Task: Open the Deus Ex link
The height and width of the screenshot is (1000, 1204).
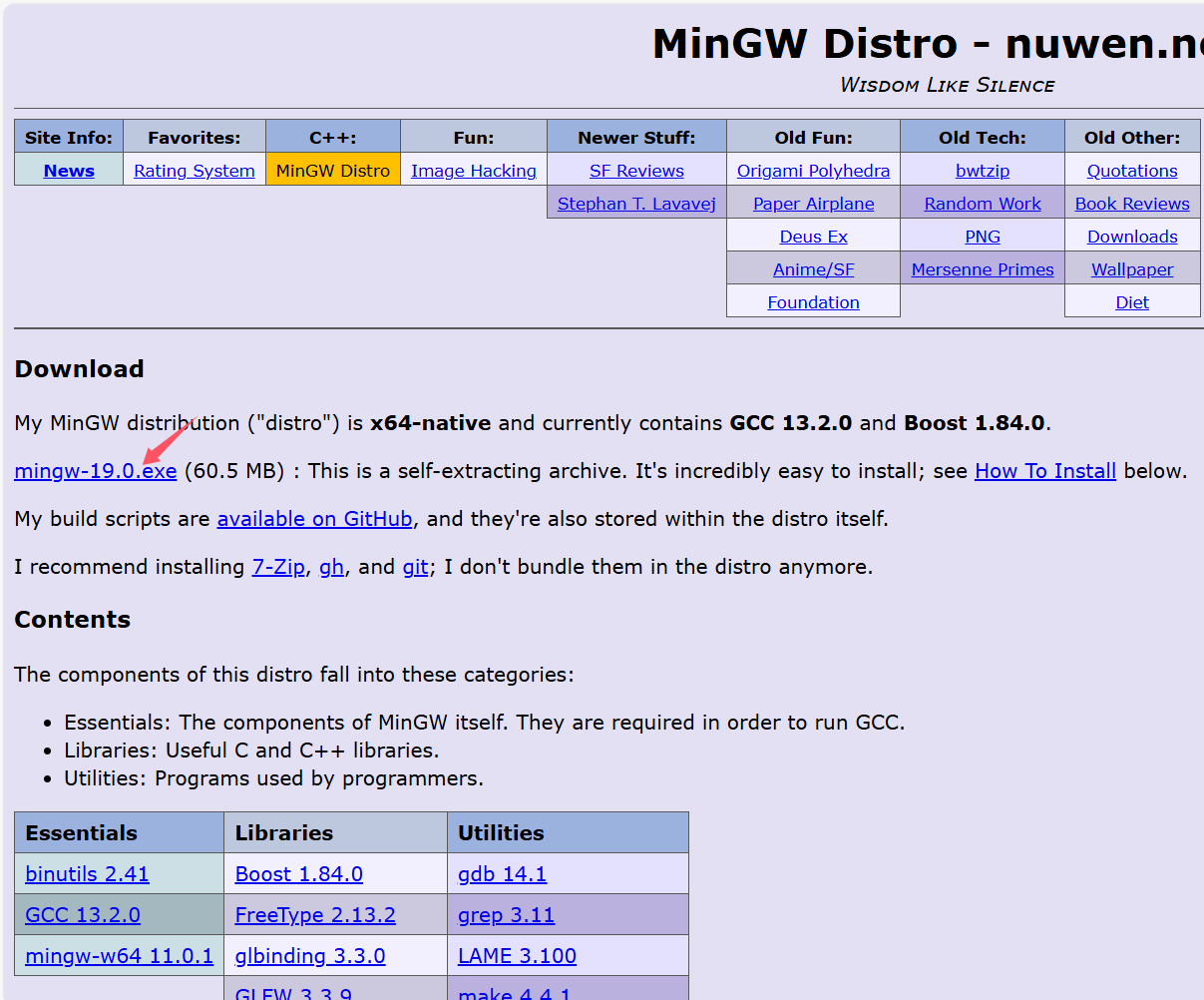Action: (x=813, y=237)
